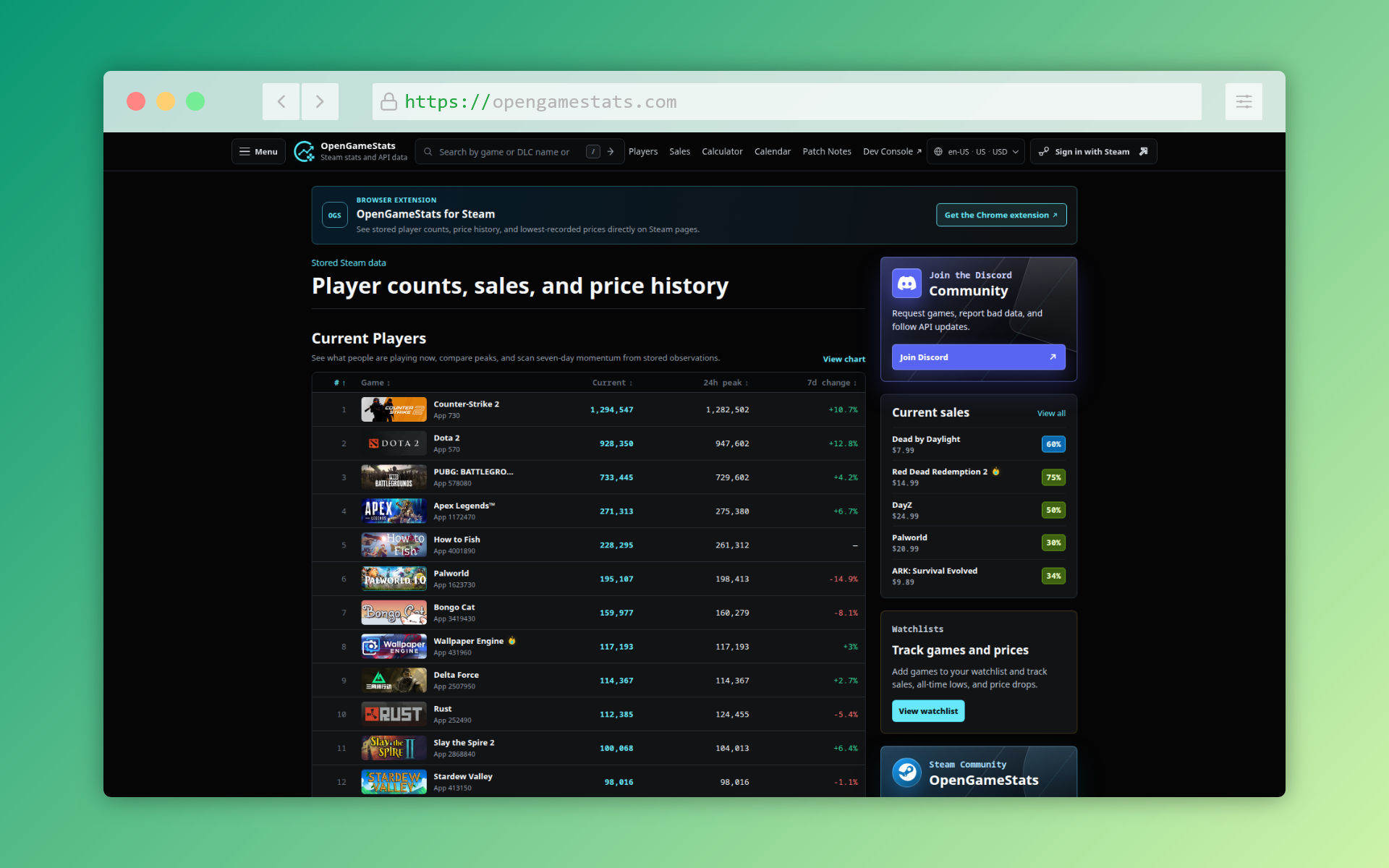Sort table by rank column
Viewport: 1389px width, 868px height.
[339, 383]
